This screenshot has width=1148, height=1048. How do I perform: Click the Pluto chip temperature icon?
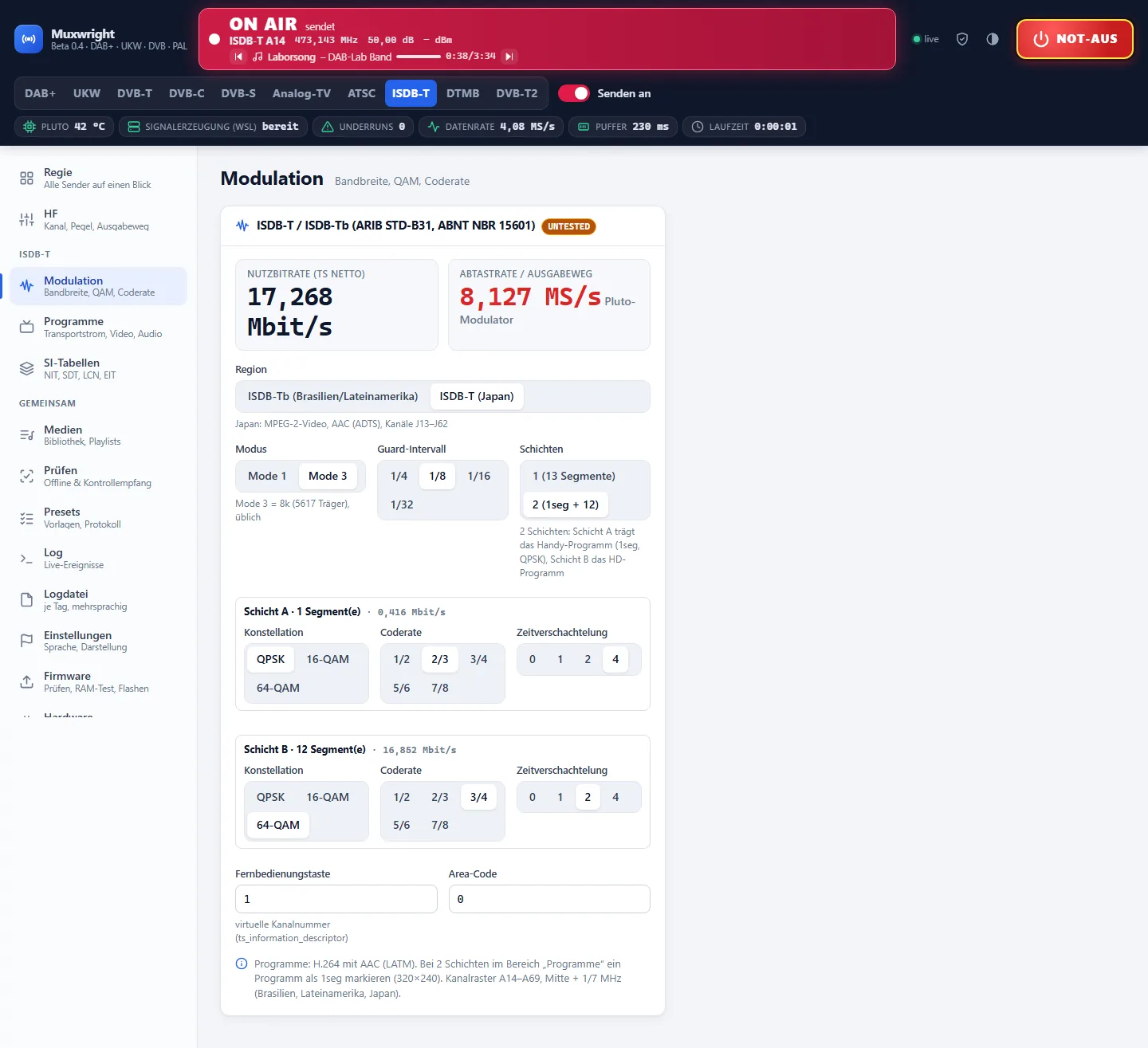[29, 127]
